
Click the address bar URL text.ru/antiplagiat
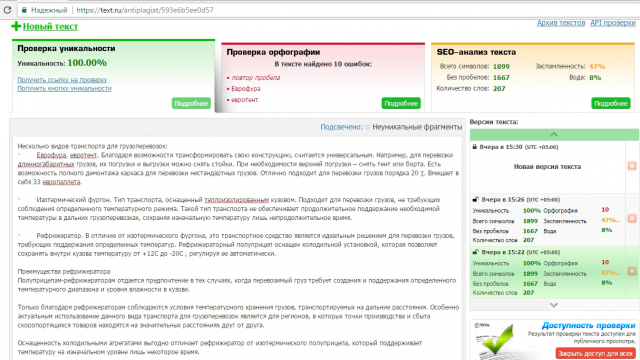(144, 10)
